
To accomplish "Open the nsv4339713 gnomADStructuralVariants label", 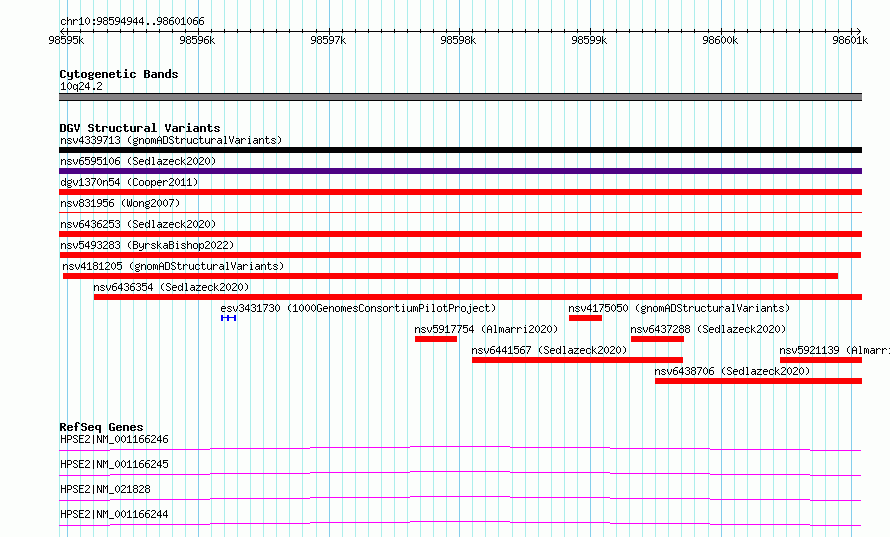I will (x=171, y=140).
